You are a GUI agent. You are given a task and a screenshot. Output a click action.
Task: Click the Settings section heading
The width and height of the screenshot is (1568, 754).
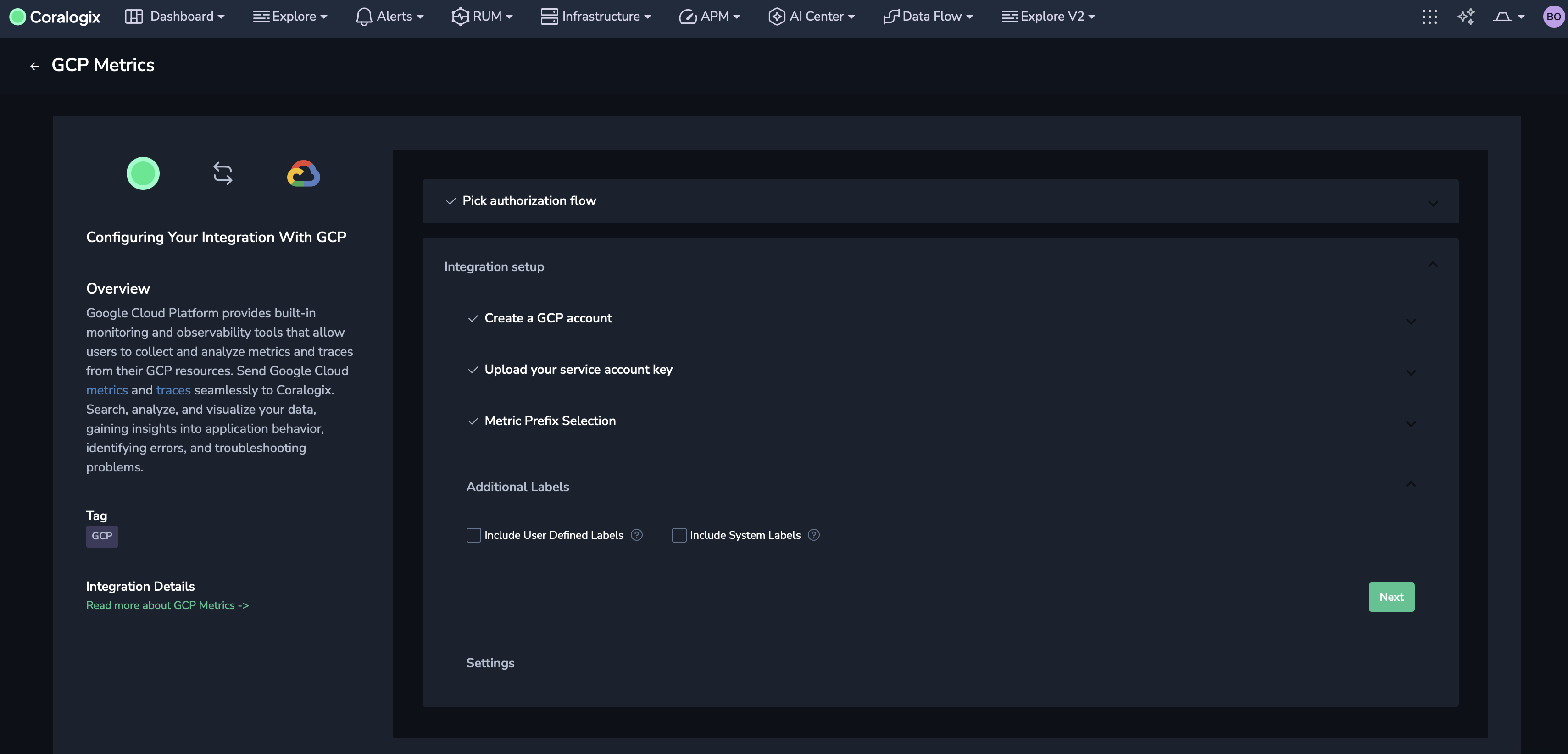(490, 663)
